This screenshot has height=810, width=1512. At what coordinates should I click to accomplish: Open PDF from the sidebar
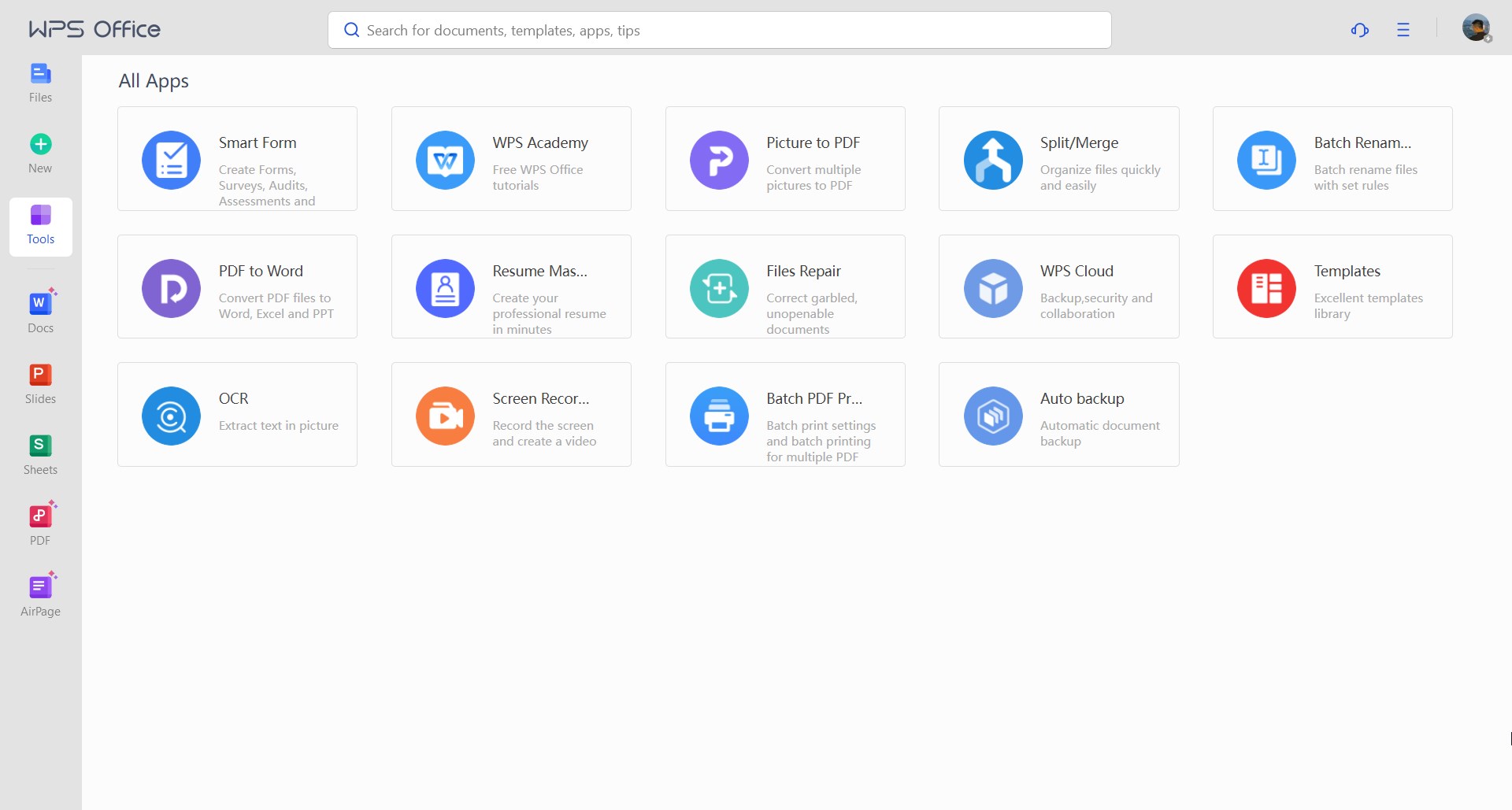pyautogui.click(x=40, y=525)
